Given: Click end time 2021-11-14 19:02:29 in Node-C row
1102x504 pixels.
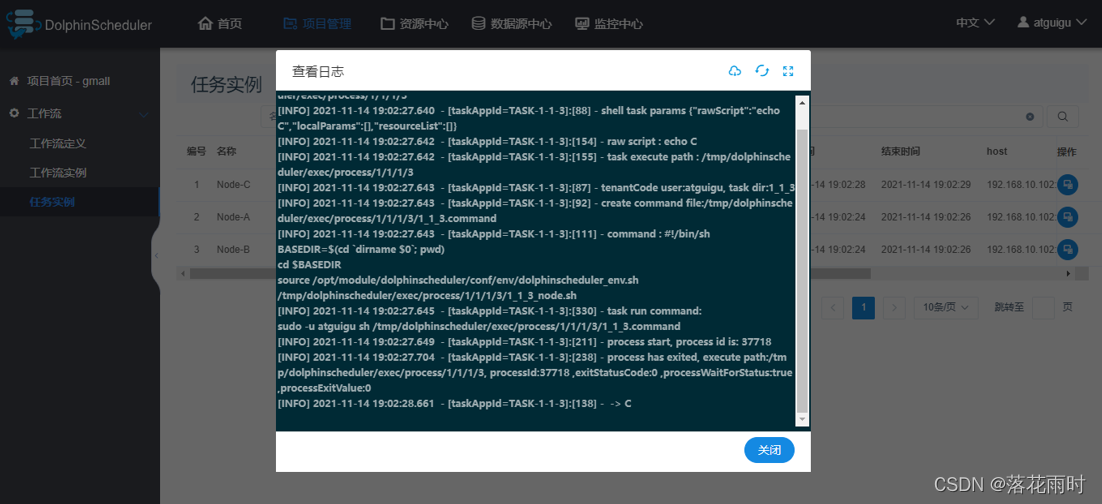Looking at the screenshot, I should tap(926, 184).
